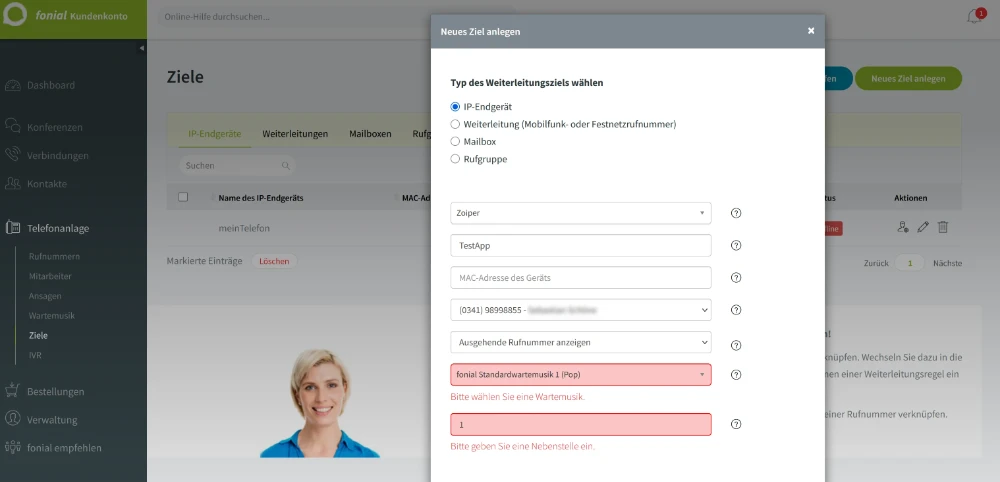This screenshot has height=482, width=1000.
Task: Switch to the IP-Endgeräte tab
Action: [214, 134]
